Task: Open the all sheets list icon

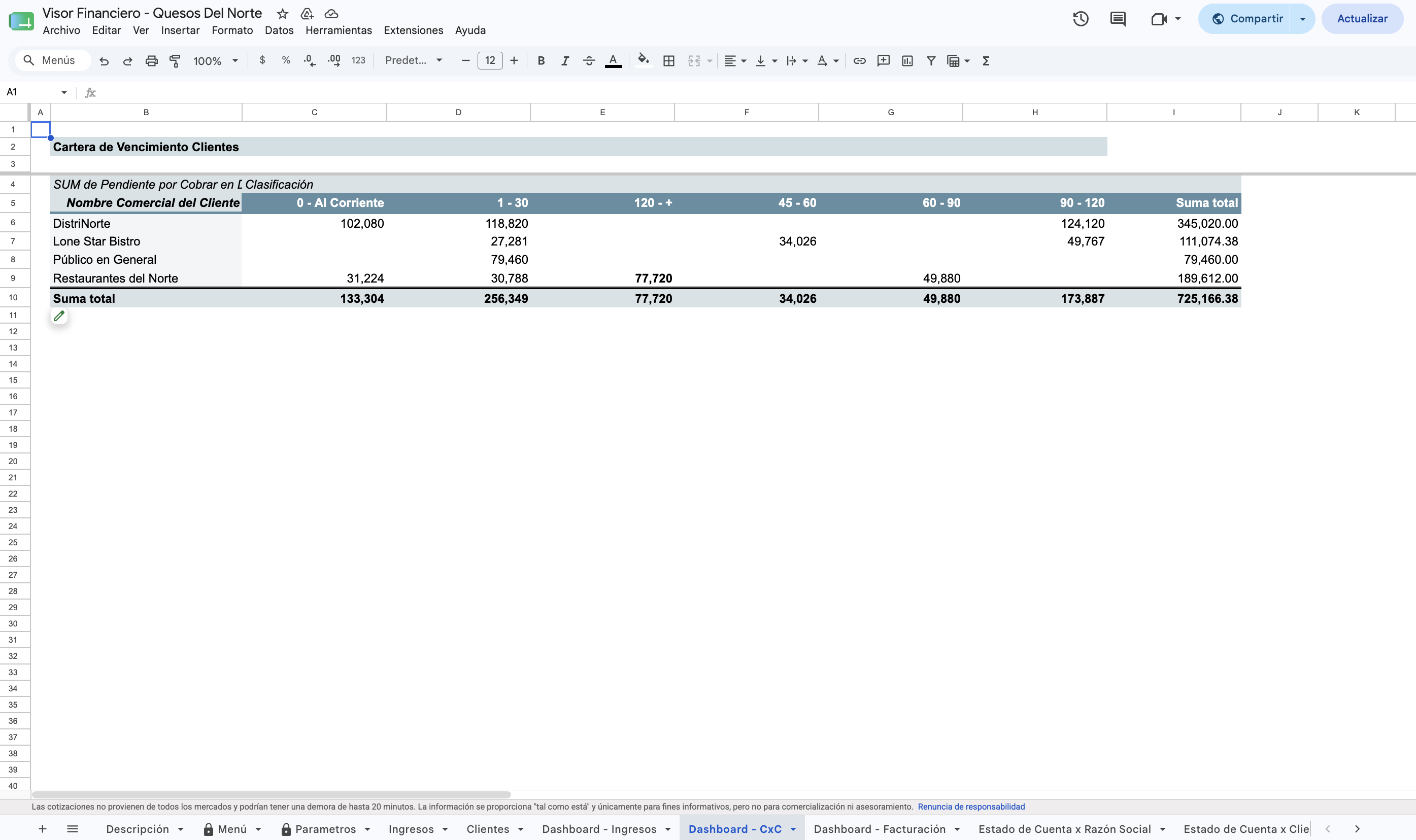Action: (x=73, y=829)
